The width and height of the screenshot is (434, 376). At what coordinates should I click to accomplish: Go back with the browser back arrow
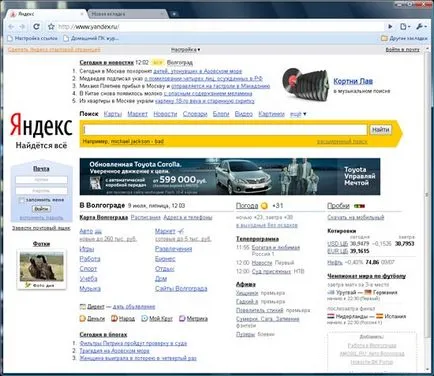(11, 27)
